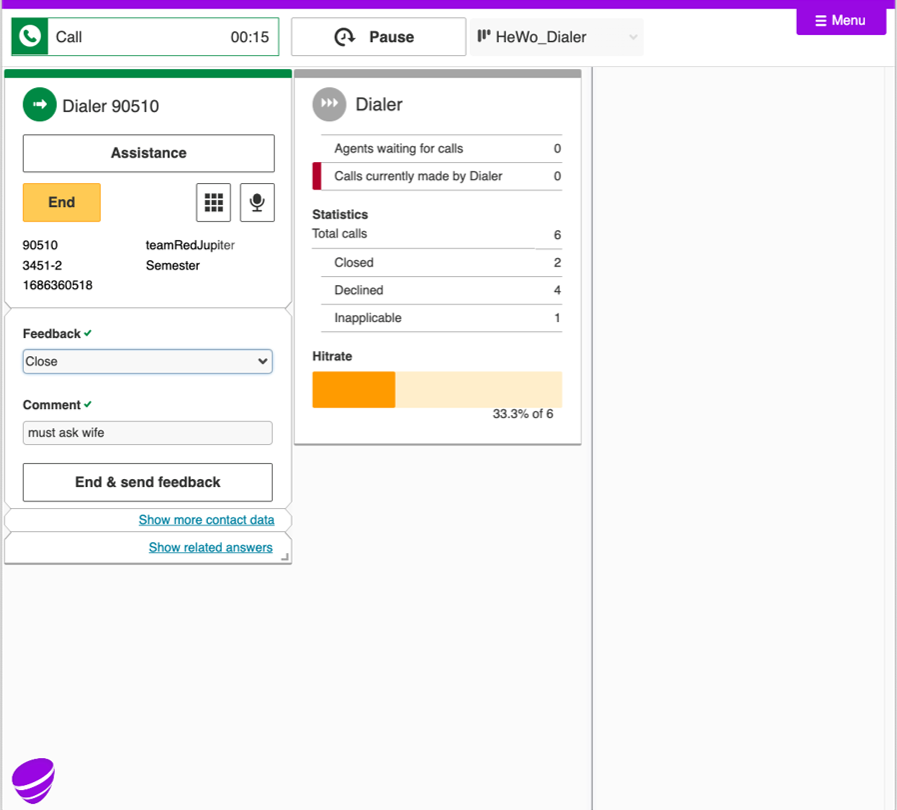
Task: Click the gray Dialer fast-forward icon
Action: pos(329,104)
